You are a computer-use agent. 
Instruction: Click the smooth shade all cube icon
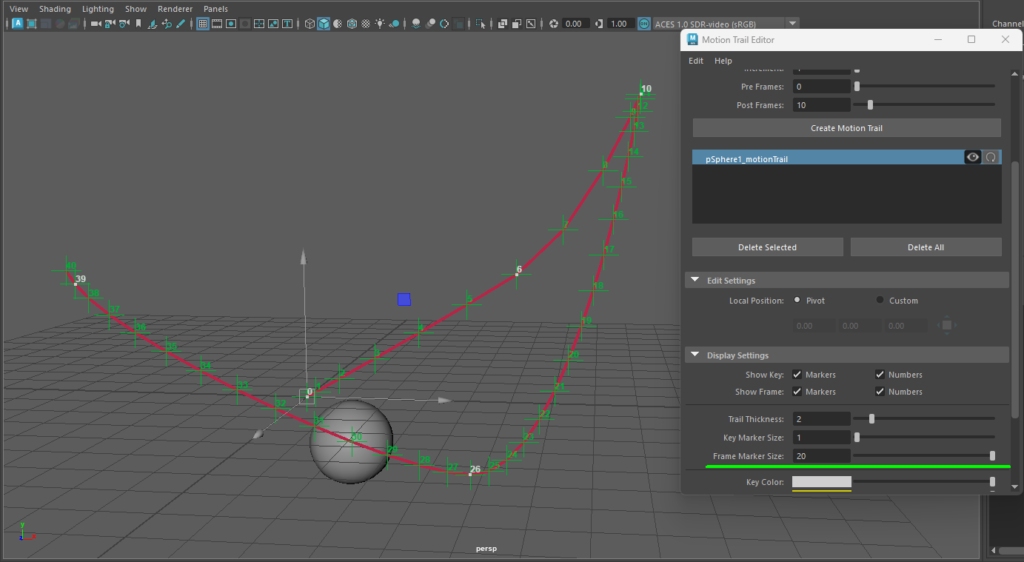tap(324, 23)
